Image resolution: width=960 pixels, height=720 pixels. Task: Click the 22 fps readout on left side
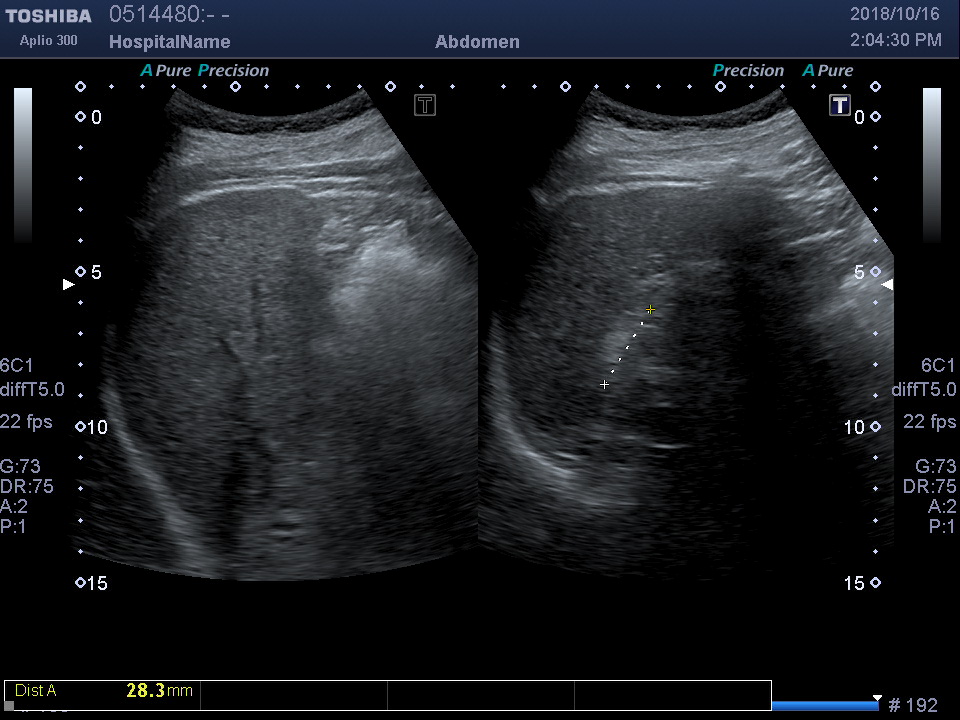pyautogui.click(x=26, y=422)
